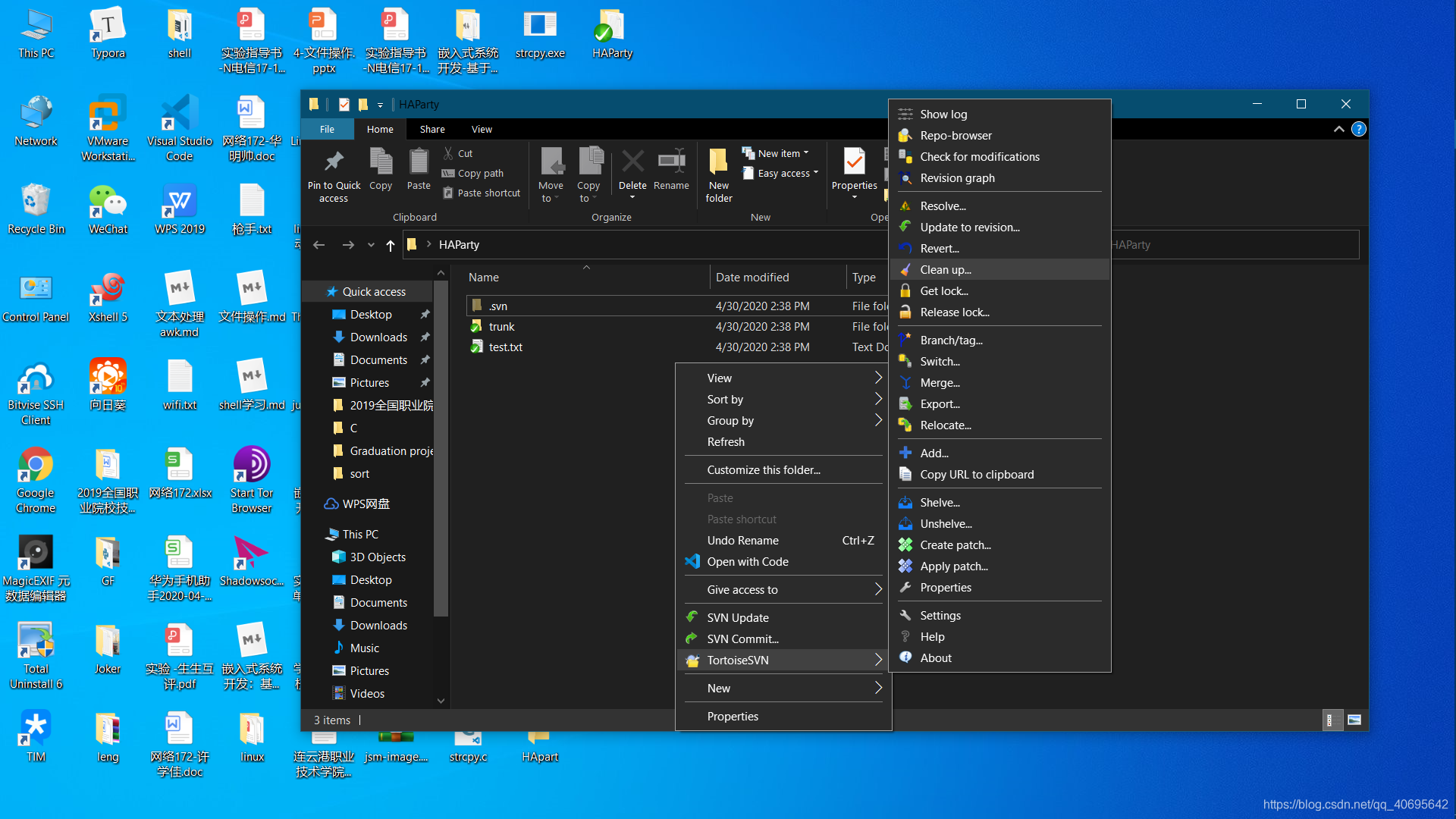This screenshot has width=1456, height=819.
Task: Expand the New submenu arrow
Action: (877, 688)
